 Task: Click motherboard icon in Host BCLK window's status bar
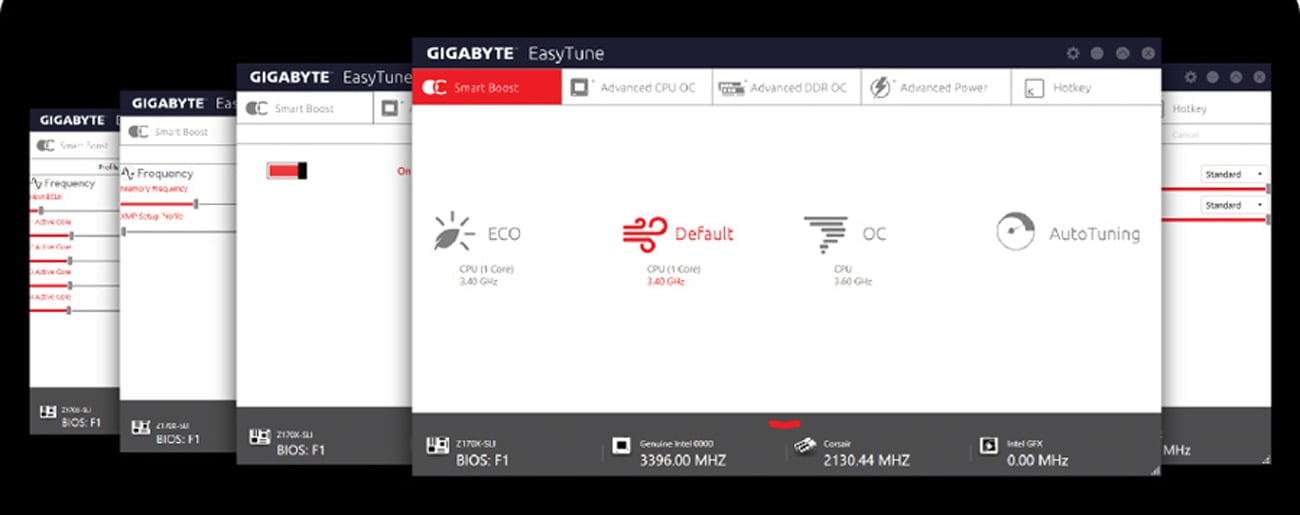47,411
